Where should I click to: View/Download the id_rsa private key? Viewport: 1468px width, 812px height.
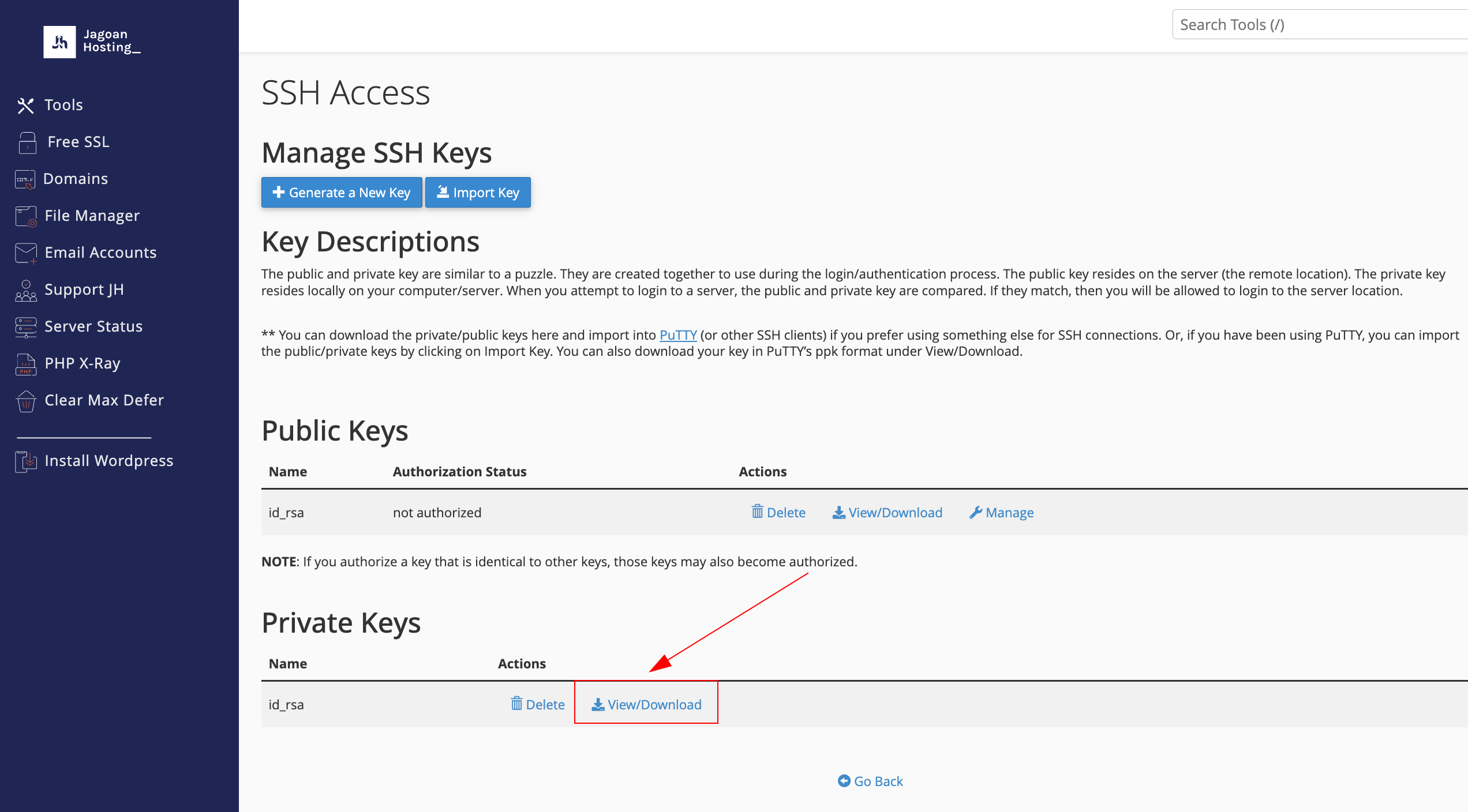click(647, 705)
